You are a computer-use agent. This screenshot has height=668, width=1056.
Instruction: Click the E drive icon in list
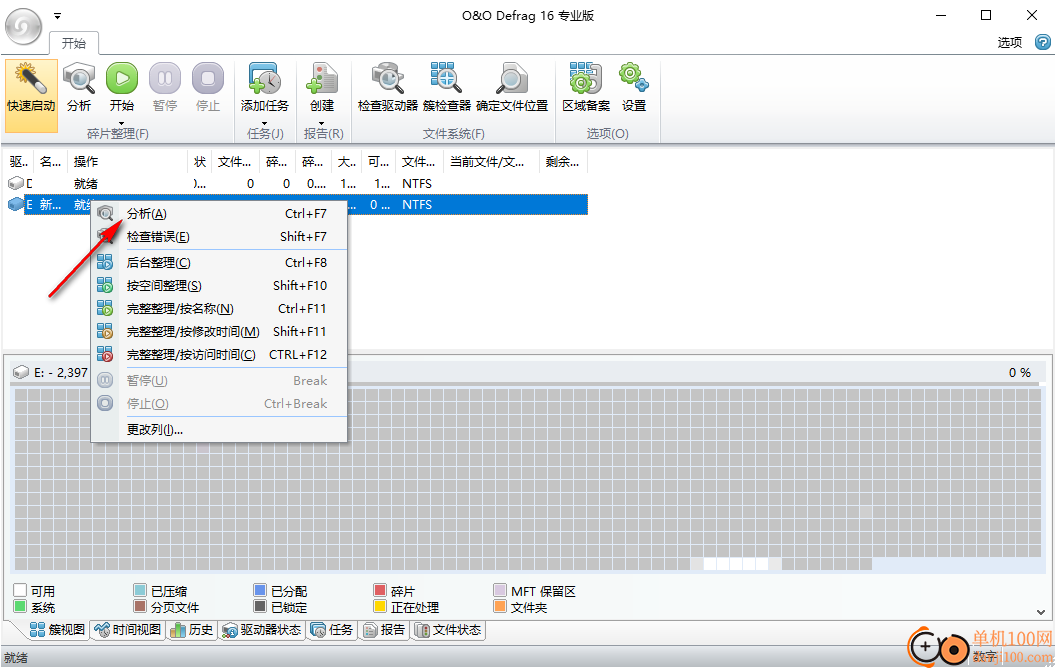[x=15, y=205]
